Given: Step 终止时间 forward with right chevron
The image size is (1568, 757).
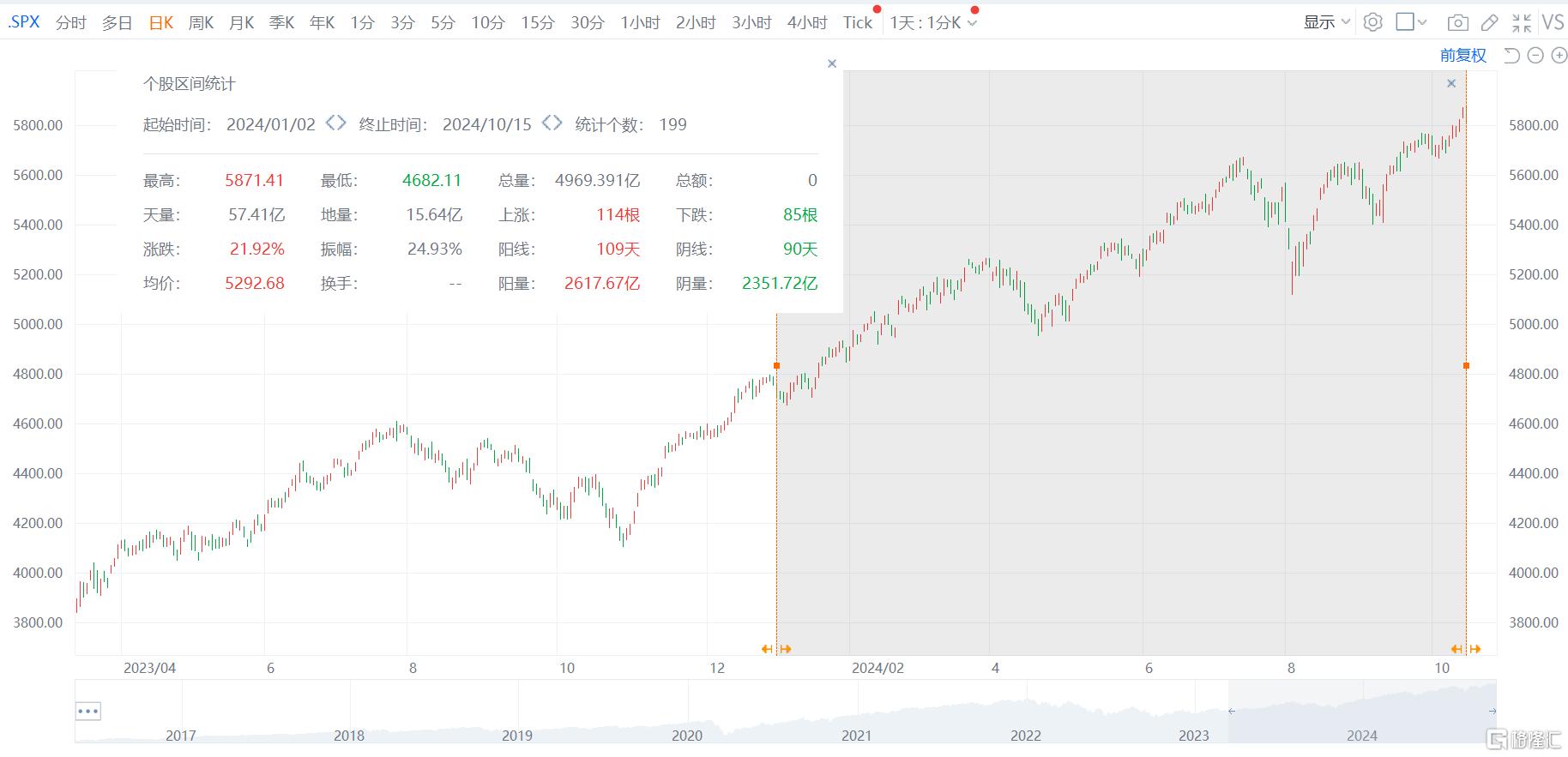Looking at the screenshot, I should tap(558, 123).
